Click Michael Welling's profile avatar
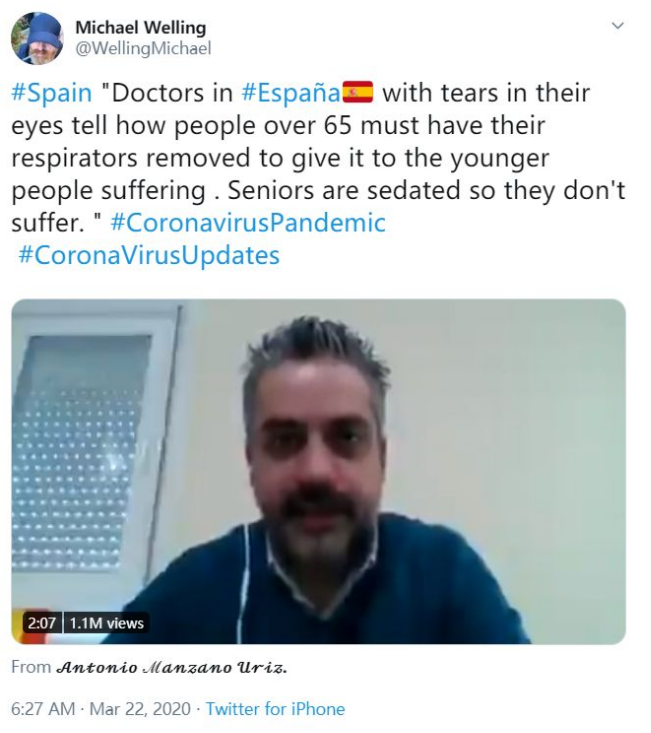Viewport: 651px width, 733px height. coord(37,38)
